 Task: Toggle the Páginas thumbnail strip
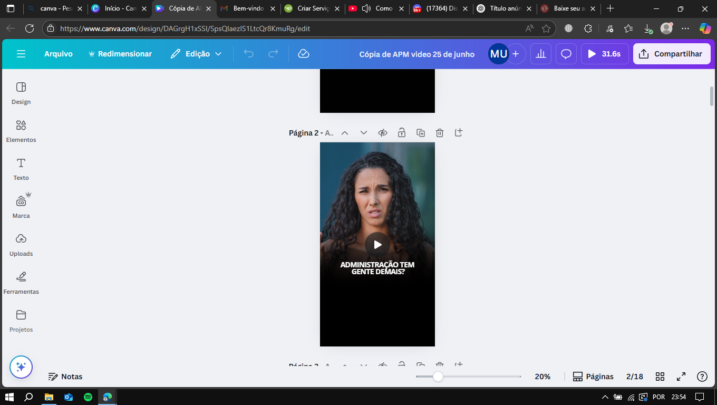(593, 376)
